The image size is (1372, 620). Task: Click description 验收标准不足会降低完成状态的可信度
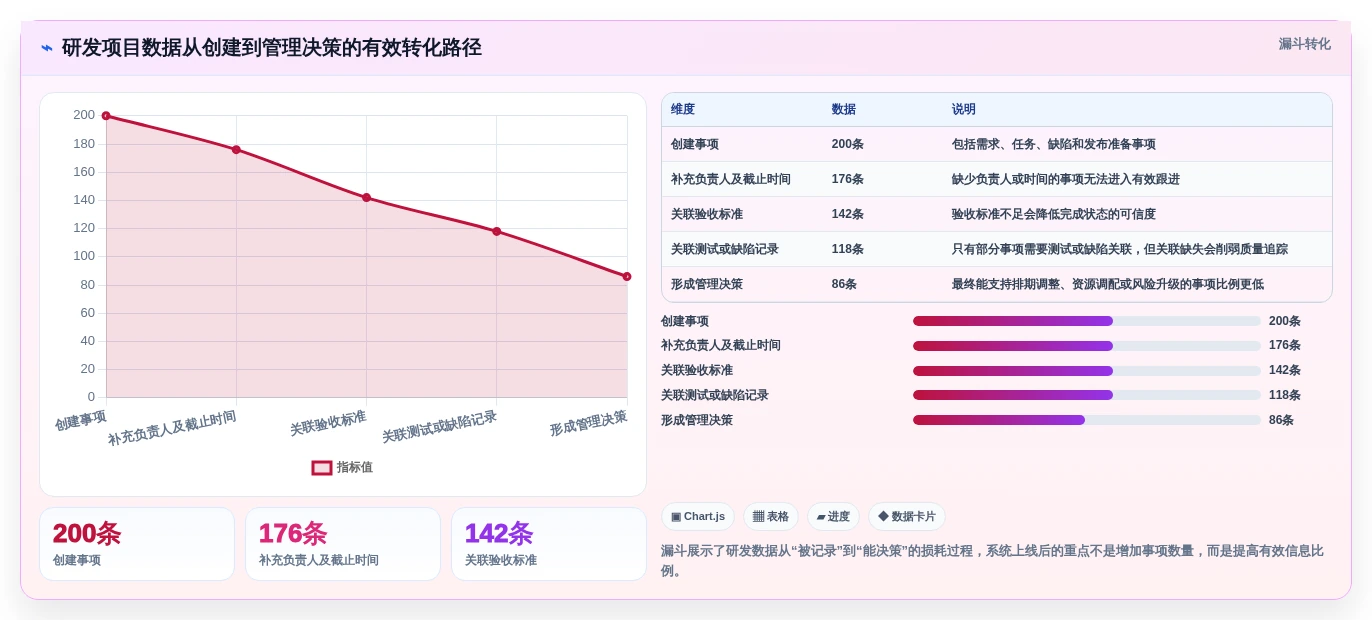pyautogui.click(x=1054, y=215)
